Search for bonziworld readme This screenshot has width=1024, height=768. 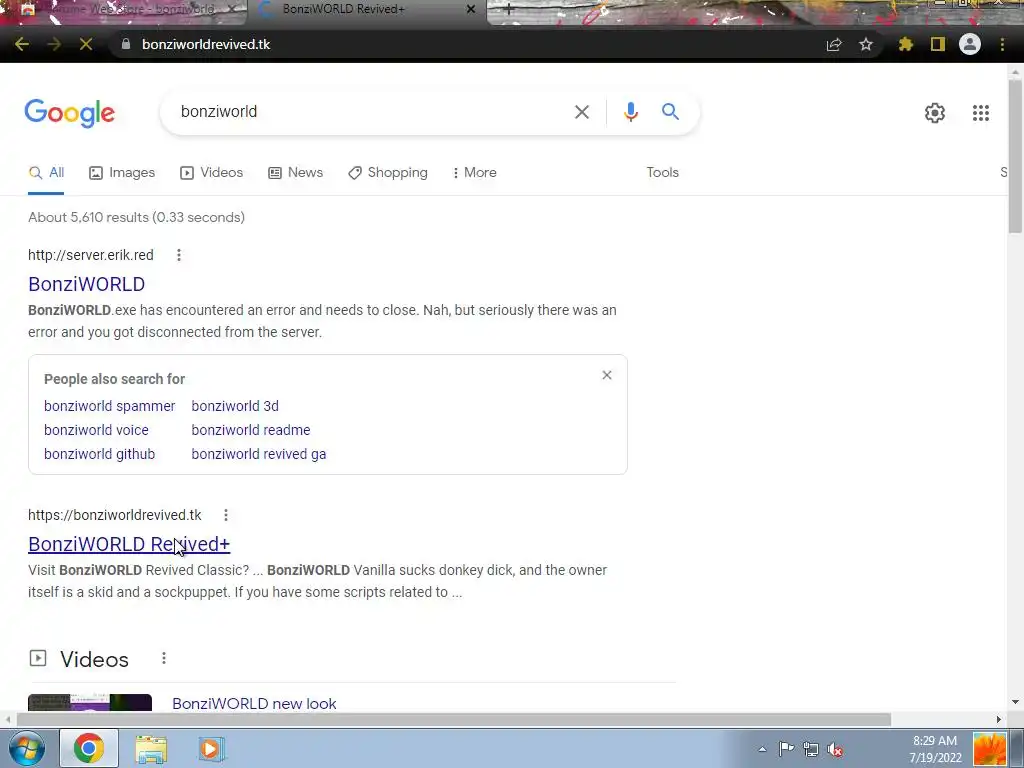pyautogui.click(x=251, y=430)
